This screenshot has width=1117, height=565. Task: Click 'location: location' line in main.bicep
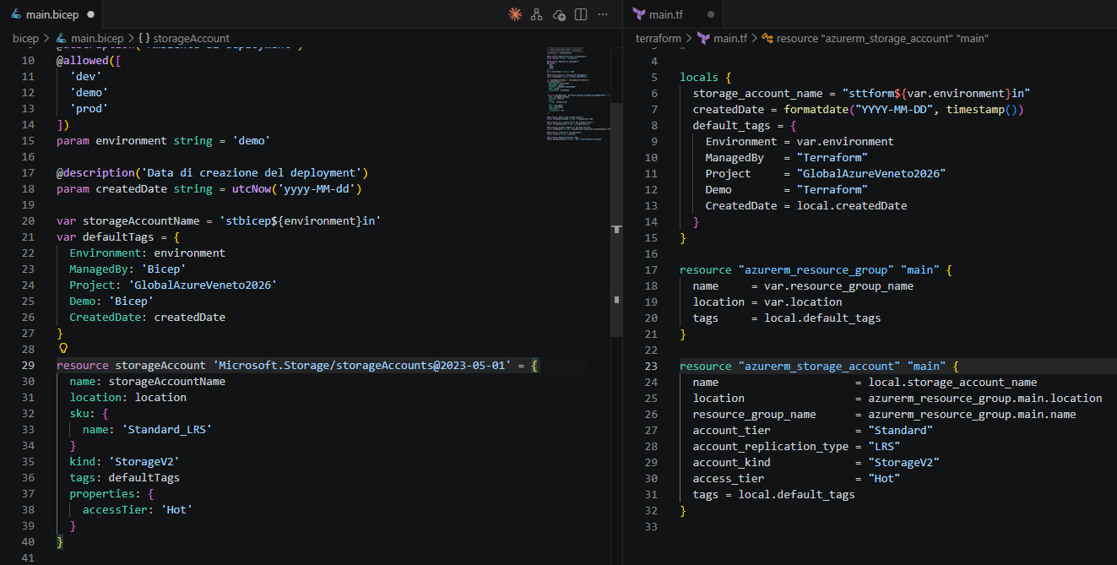(x=128, y=398)
